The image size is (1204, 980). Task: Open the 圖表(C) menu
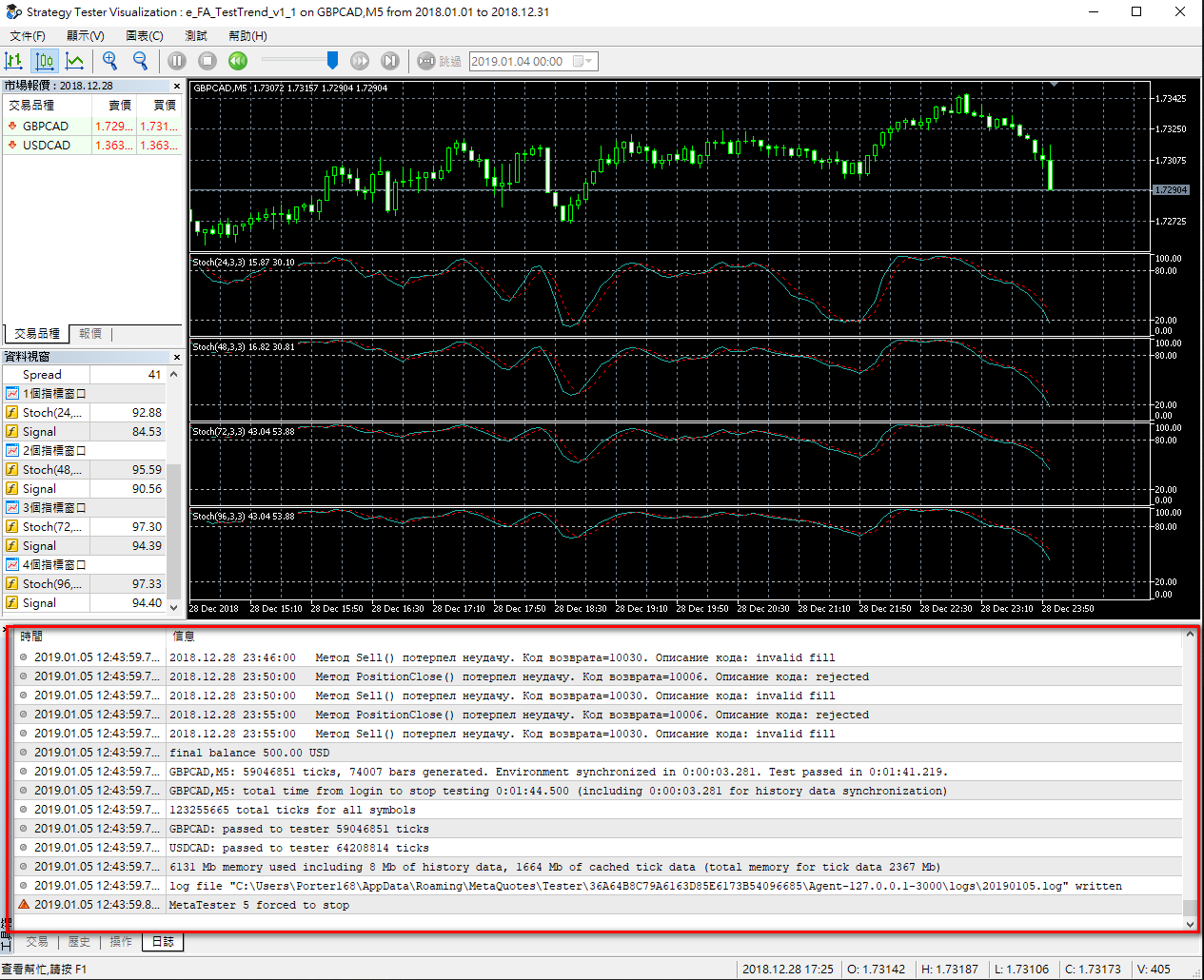(x=145, y=35)
